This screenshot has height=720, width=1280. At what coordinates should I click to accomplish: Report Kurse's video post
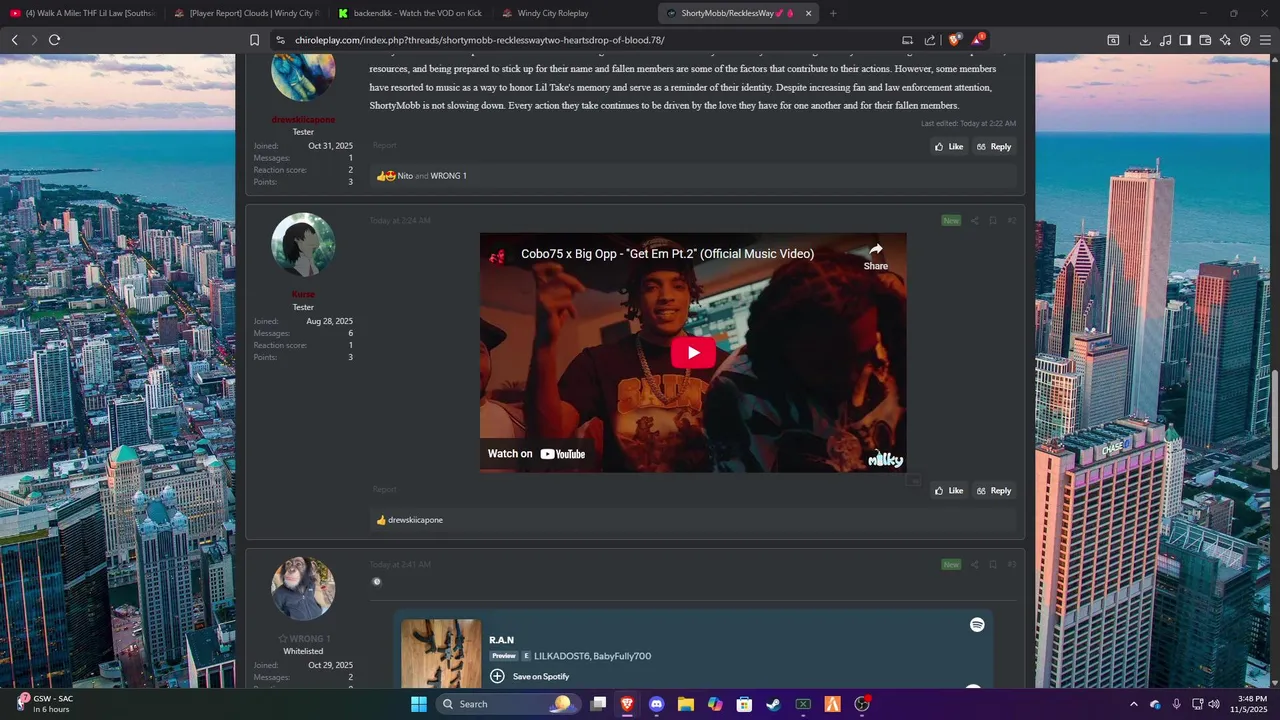(384, 490)
